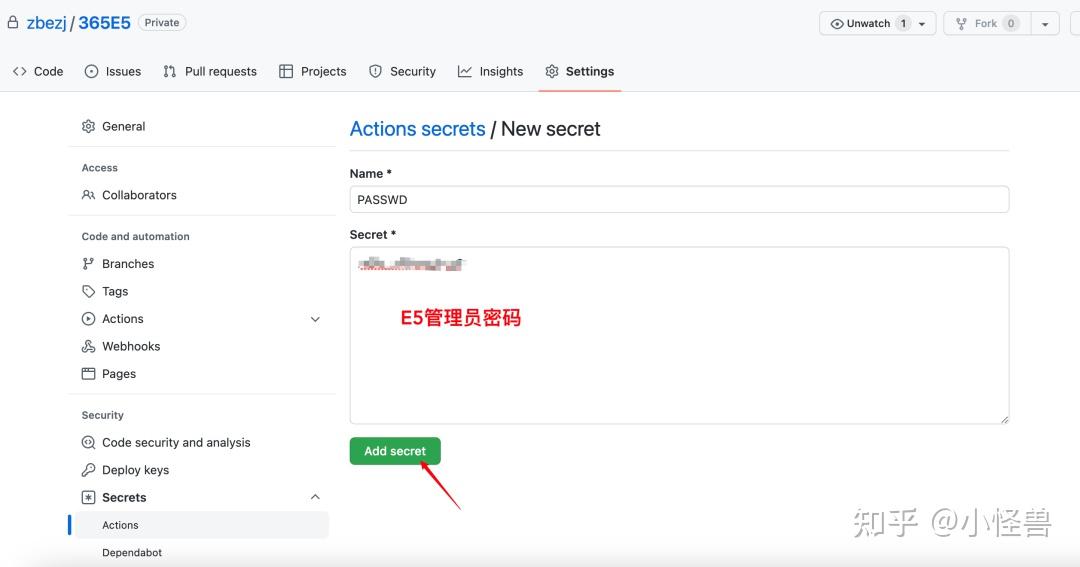Click the Issues circle icon
Image resolution: width=1080 pixels, height=567 pixels.
(91, 72)
